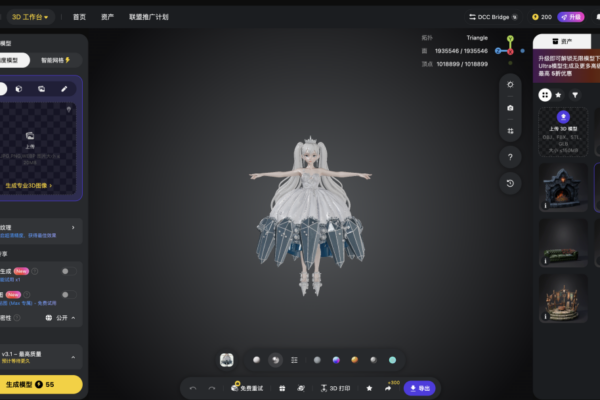Screen dimensions: 600x400
Task: Open the green sofa model thumbnail
Action: click(x=563, y=243)
